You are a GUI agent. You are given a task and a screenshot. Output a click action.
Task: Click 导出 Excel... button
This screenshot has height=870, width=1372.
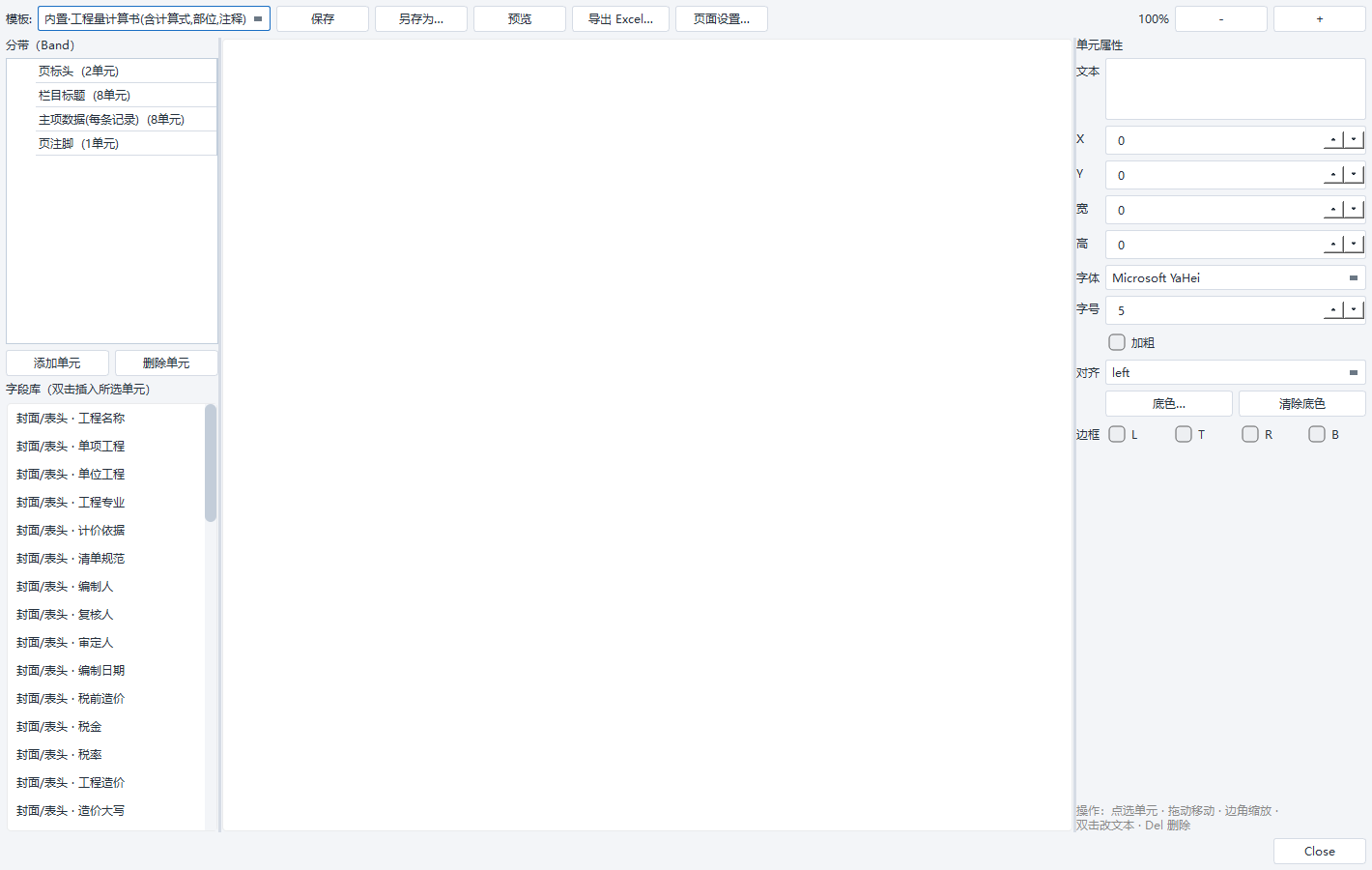pyautogui.click(x=620, y=18)
